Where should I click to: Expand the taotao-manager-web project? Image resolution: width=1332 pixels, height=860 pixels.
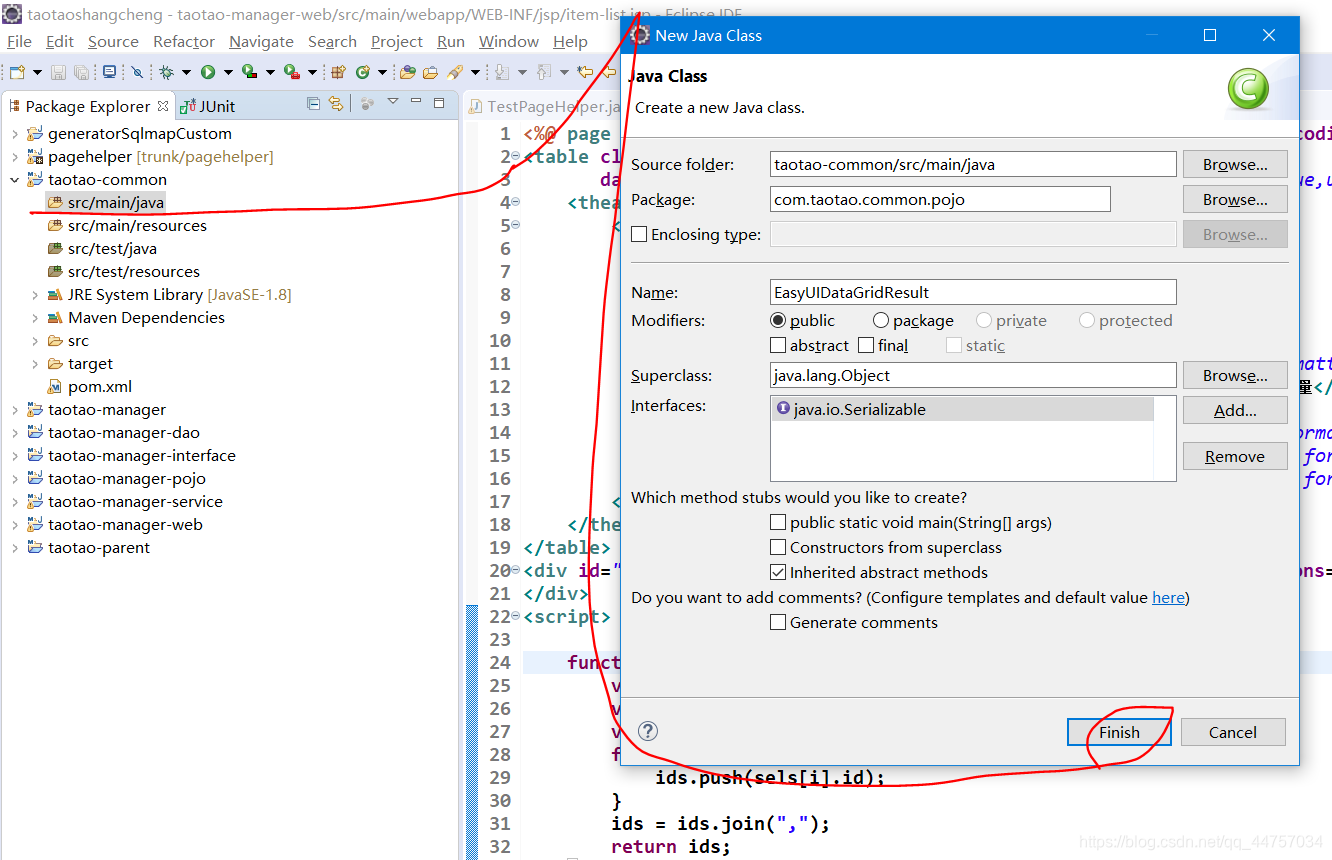[x=14, y=525]
